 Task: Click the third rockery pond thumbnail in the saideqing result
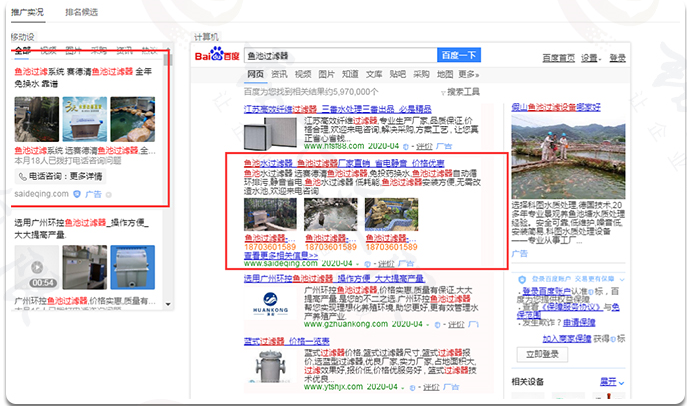[391, 214]
